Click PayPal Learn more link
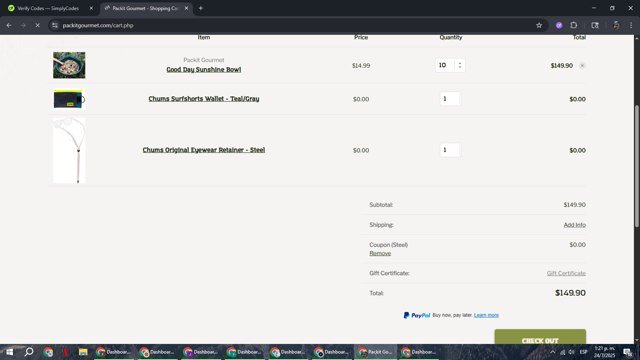Viewport: 640px width, 360px height. (486, 315)
